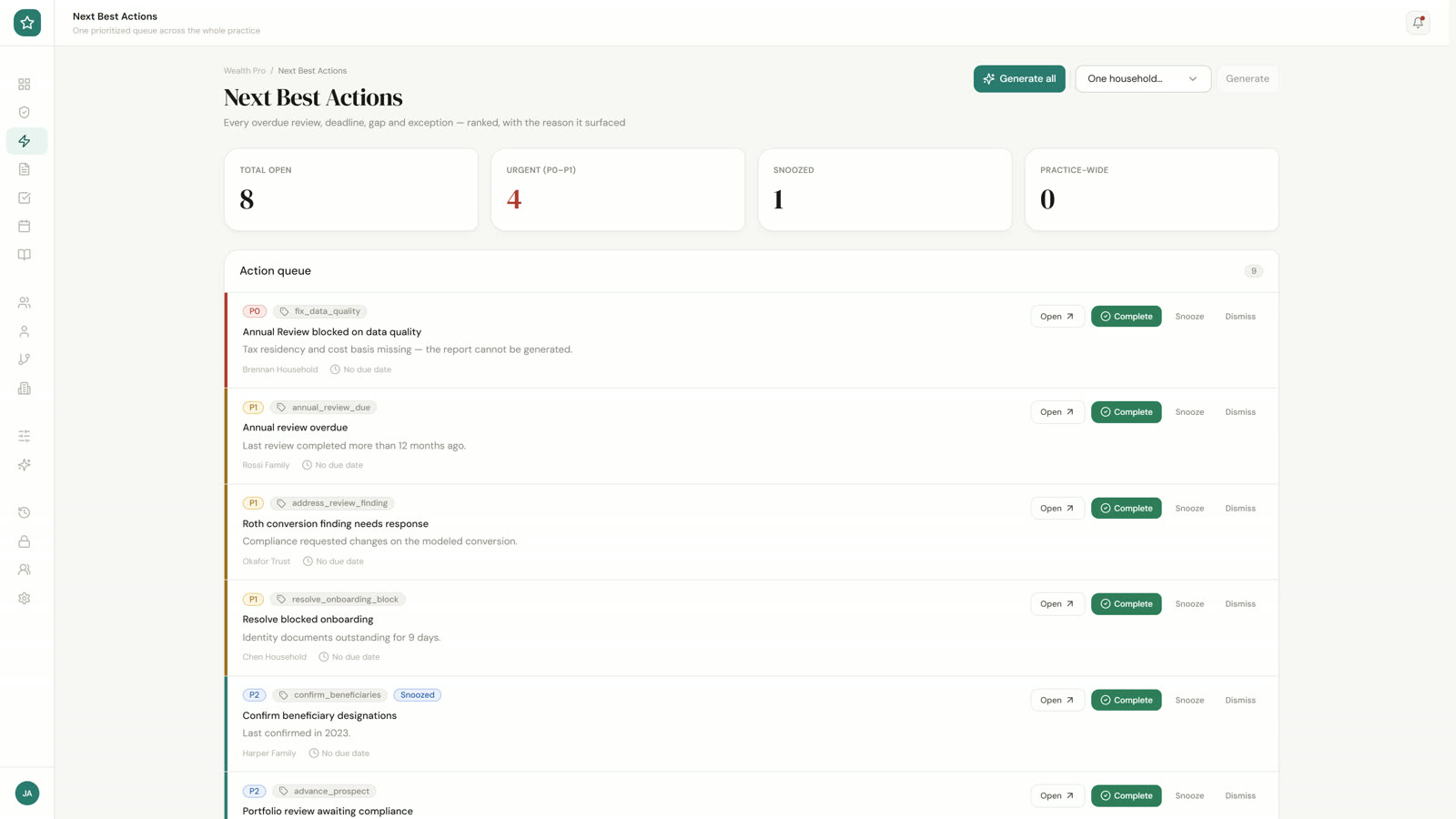Screen dimensions: 1456x819
Task: Click the tag icon beside address_review_finding
Action: click(x=281, y=503)
